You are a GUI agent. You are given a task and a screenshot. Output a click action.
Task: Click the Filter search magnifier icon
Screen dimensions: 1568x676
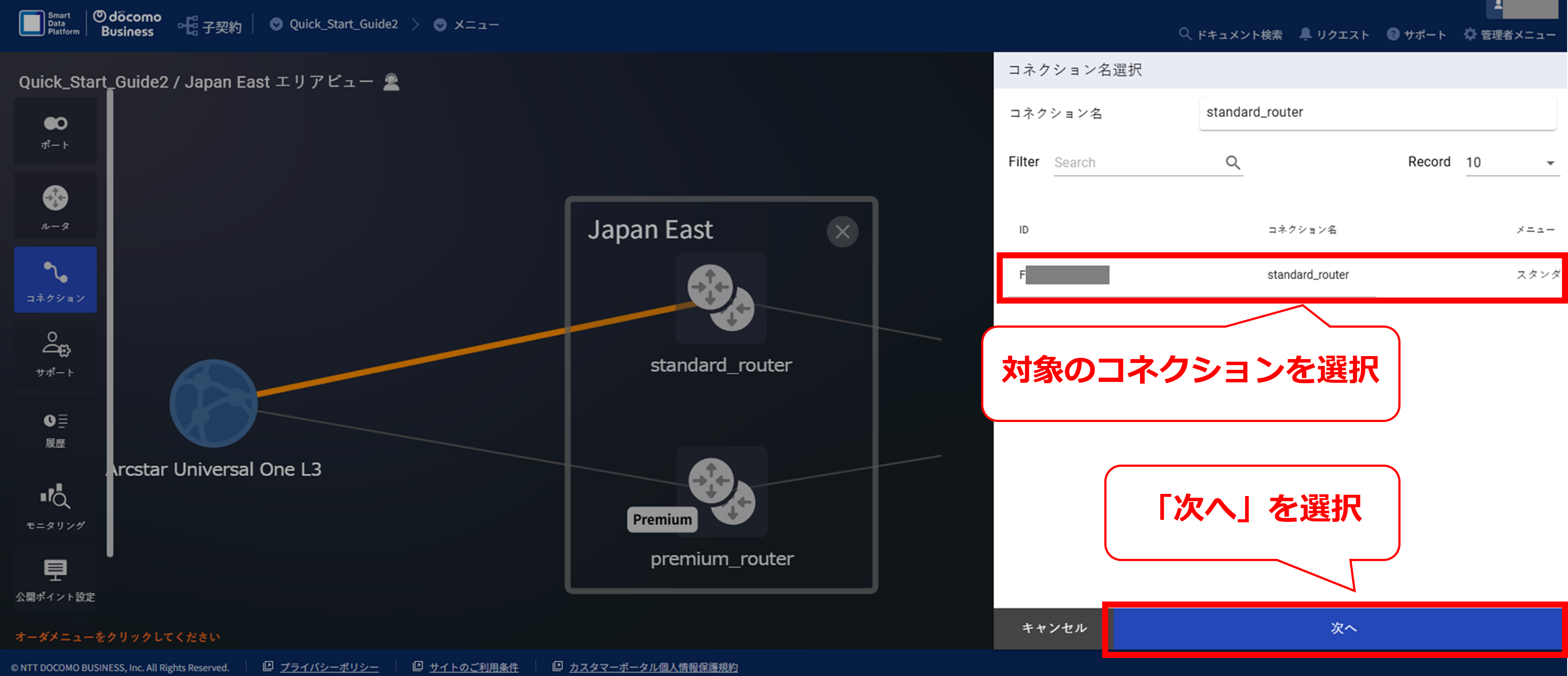click(1233, 163)
